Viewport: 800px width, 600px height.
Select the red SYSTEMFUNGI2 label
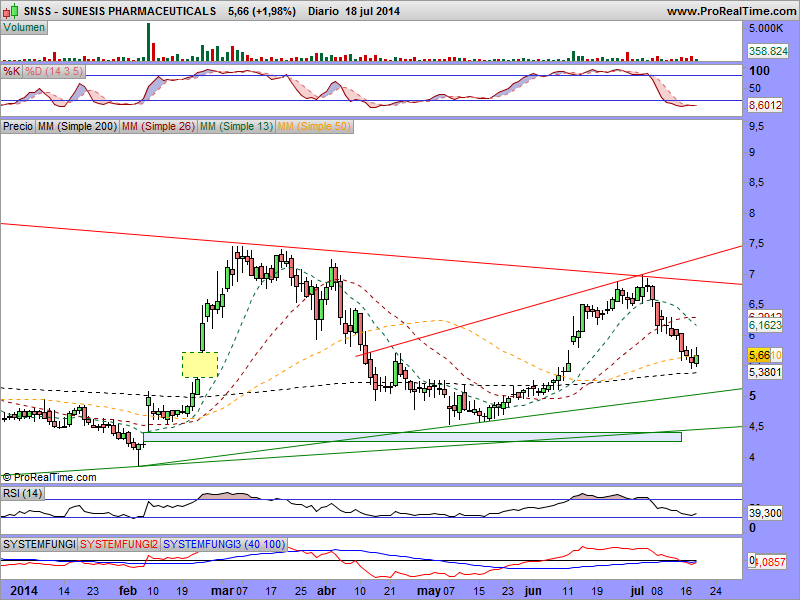[119, 544]
